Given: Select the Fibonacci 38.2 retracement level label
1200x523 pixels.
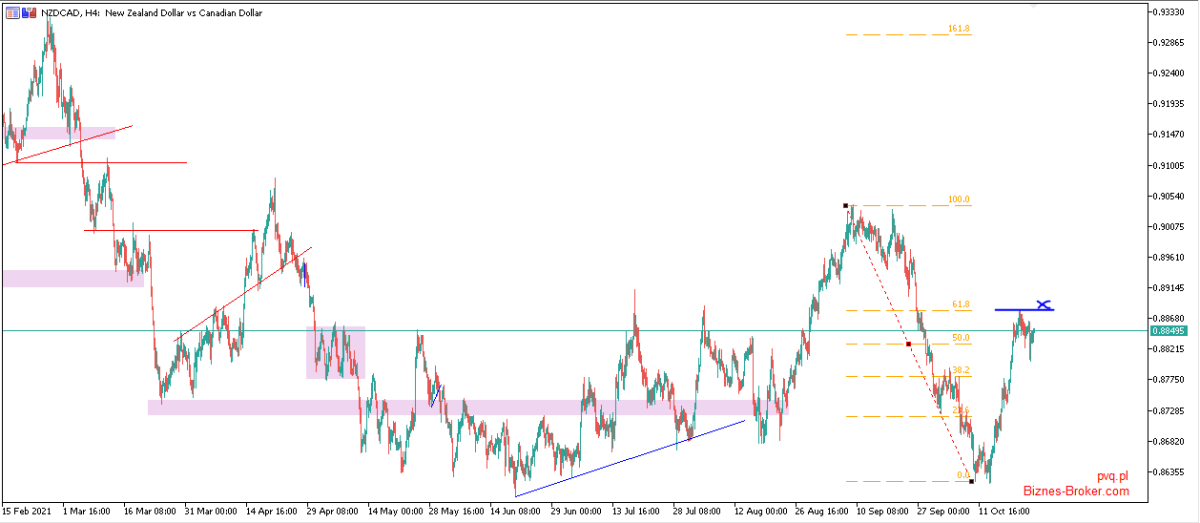Looking at the screenshot, I should click(960, 370).
